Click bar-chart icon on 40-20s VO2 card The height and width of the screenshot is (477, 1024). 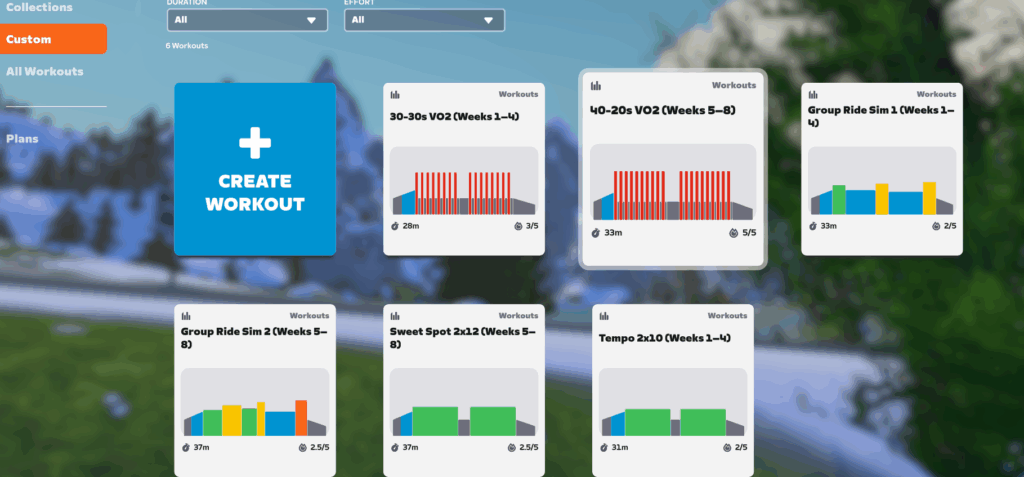596,86
